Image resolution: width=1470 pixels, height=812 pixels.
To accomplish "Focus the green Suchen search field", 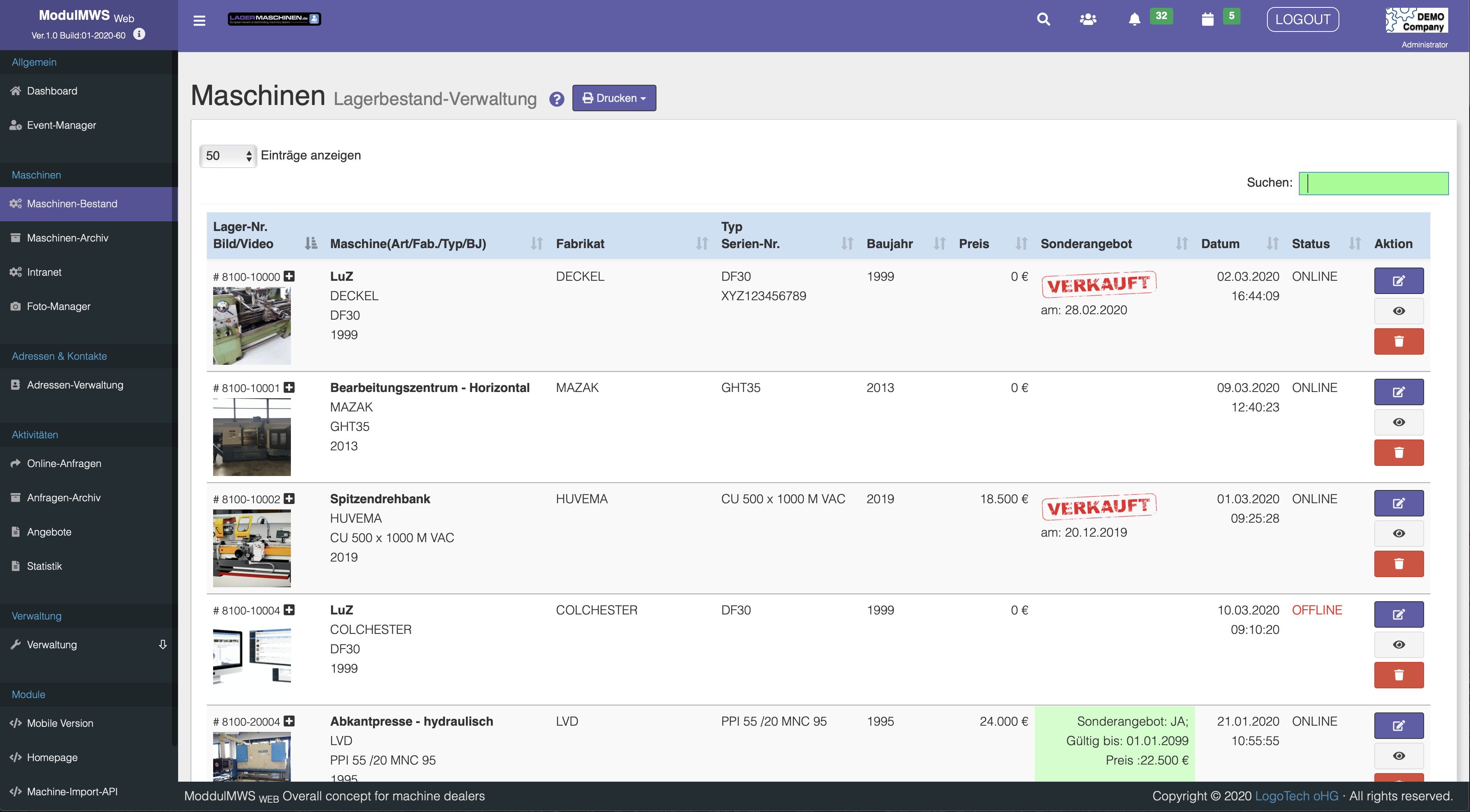I will (x=1373, y=183).
